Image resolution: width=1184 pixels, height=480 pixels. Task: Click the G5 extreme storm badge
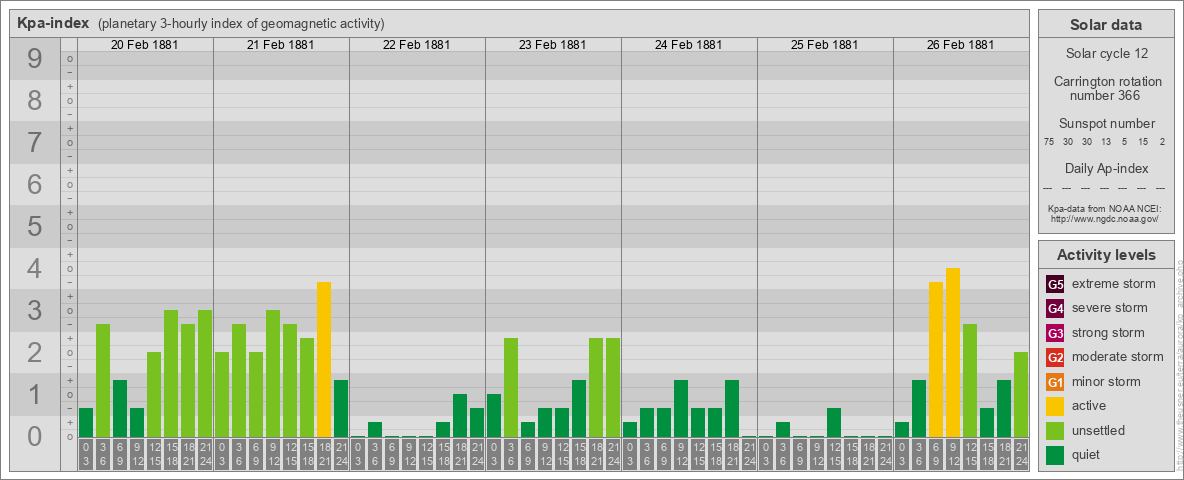[x=1055, y=285]
